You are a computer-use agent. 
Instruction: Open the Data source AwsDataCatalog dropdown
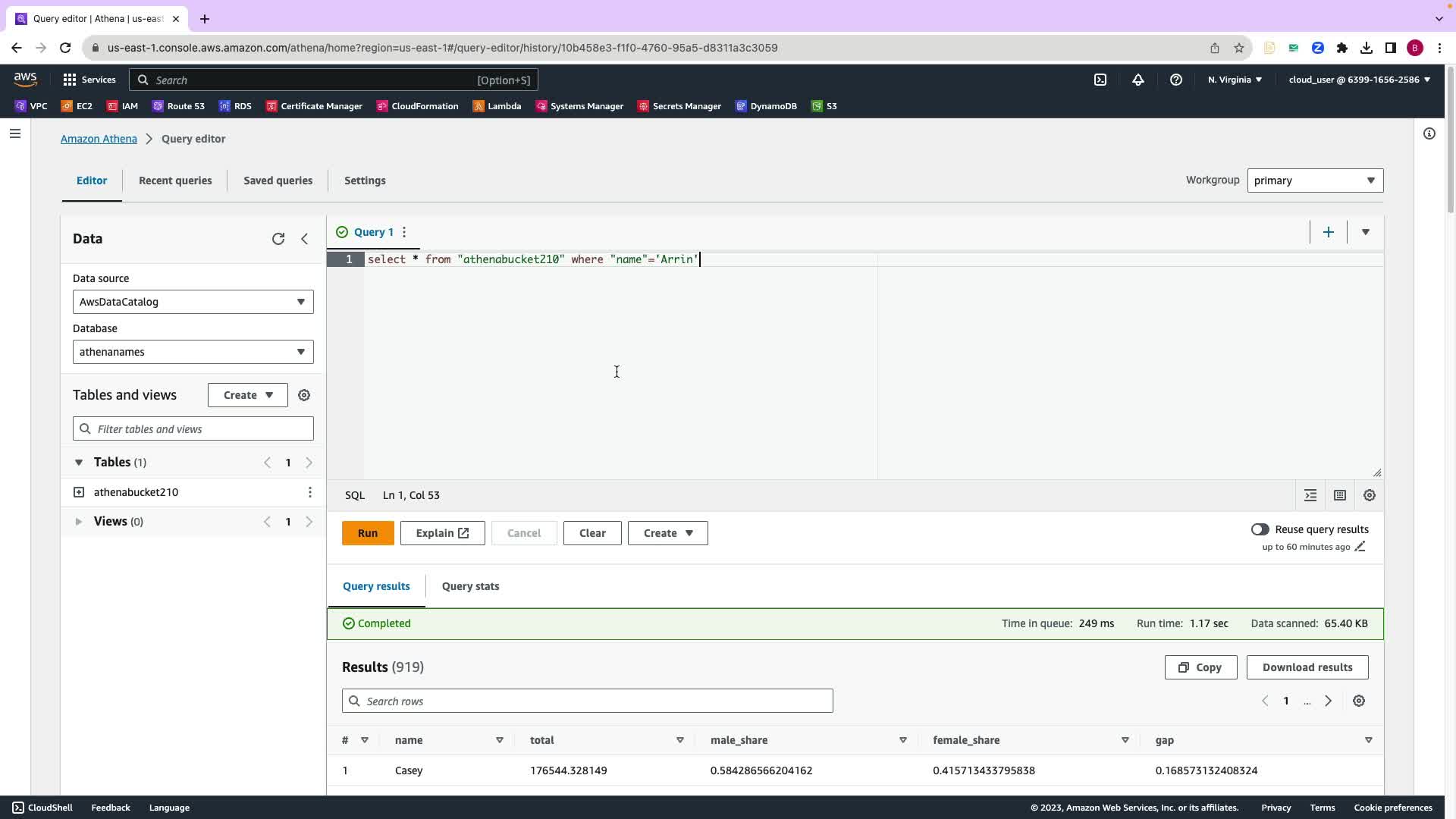coord(193,302)
